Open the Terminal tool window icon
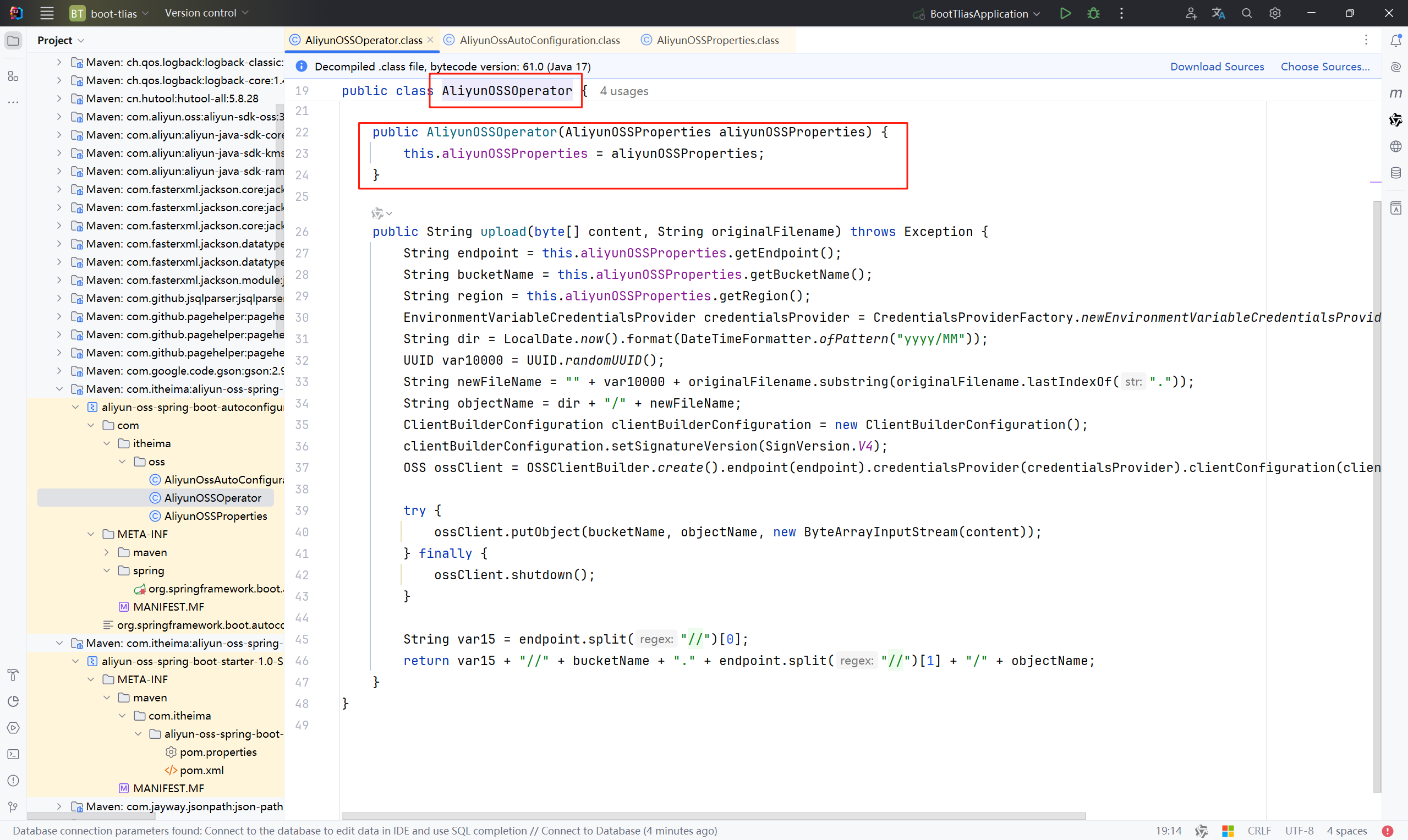1408x840 pixels. (13, 754)
